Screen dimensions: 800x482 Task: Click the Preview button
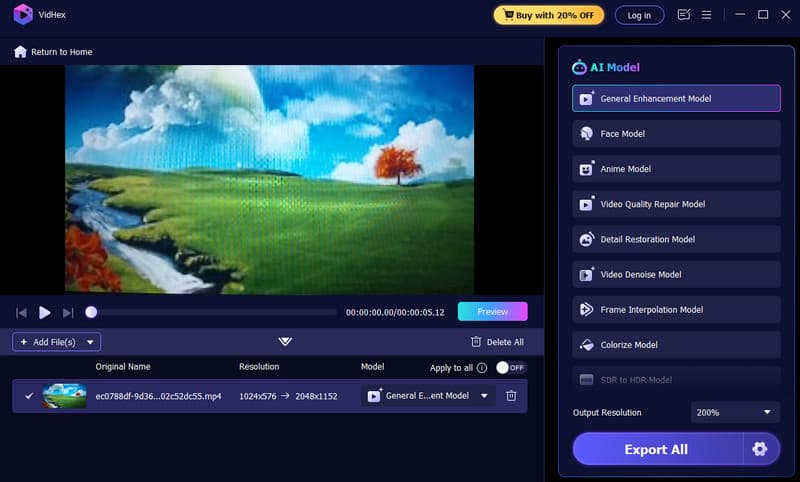(492, 311)
